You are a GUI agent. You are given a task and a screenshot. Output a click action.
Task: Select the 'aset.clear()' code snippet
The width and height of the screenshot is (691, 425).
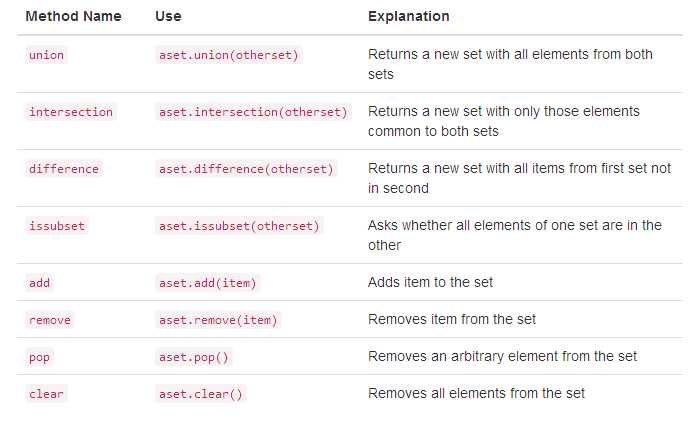pyautogui.click(x=201, y=394)
